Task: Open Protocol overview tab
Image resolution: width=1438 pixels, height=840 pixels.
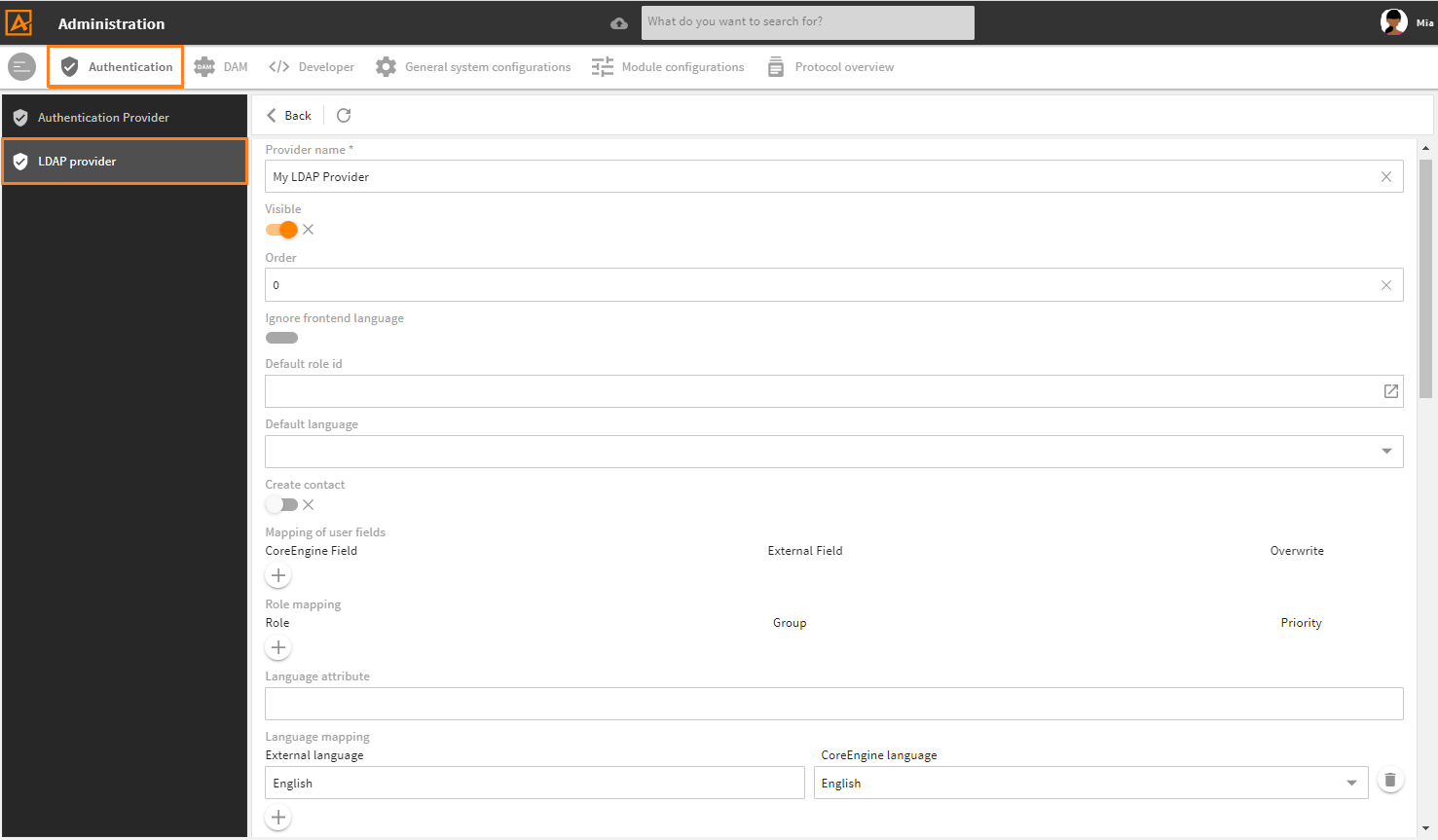Action: coord(830,67)
